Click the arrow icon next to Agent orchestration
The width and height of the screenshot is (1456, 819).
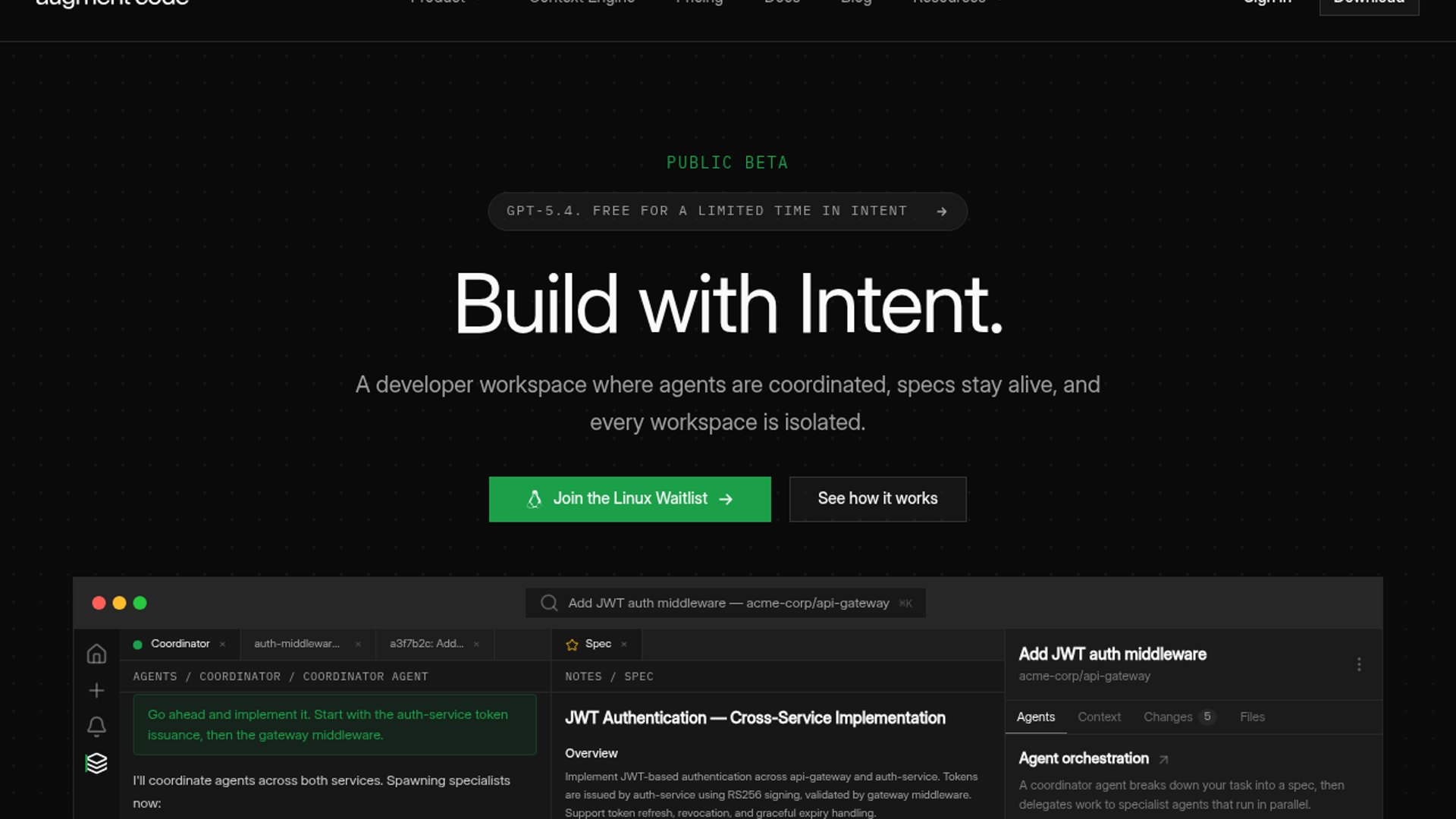(x=1163, y=759)
